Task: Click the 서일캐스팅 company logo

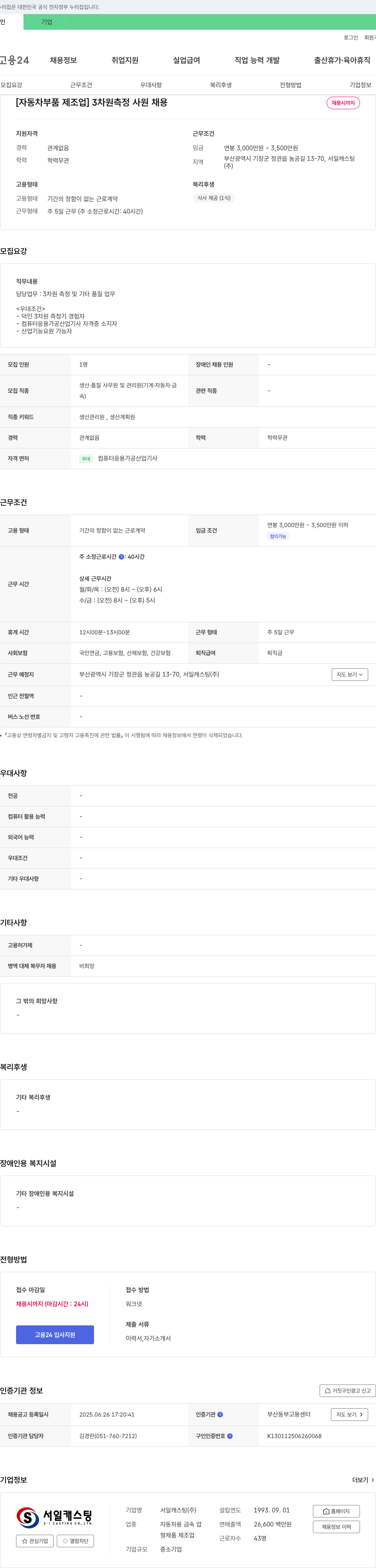Action: (55, 1518)
